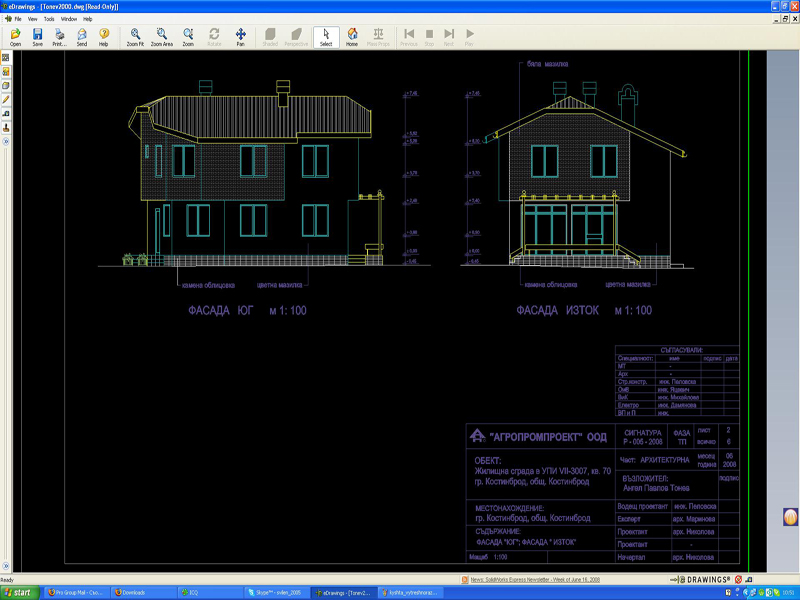Expand the Window menu
The width and height of the screenshot is (800, 600).
coord(68,19)
